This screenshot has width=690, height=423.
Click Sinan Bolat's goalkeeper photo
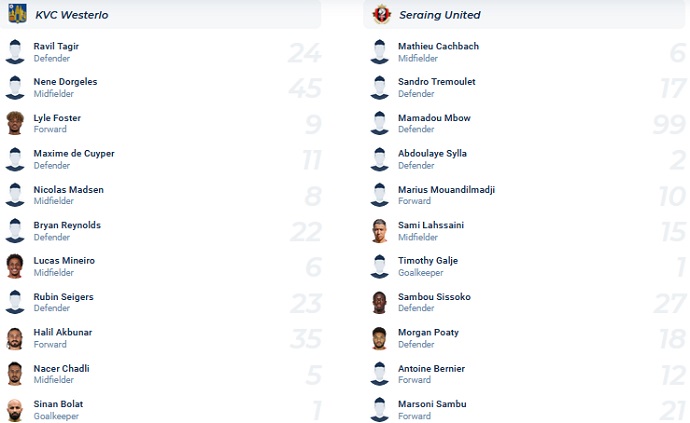point(15,410)
